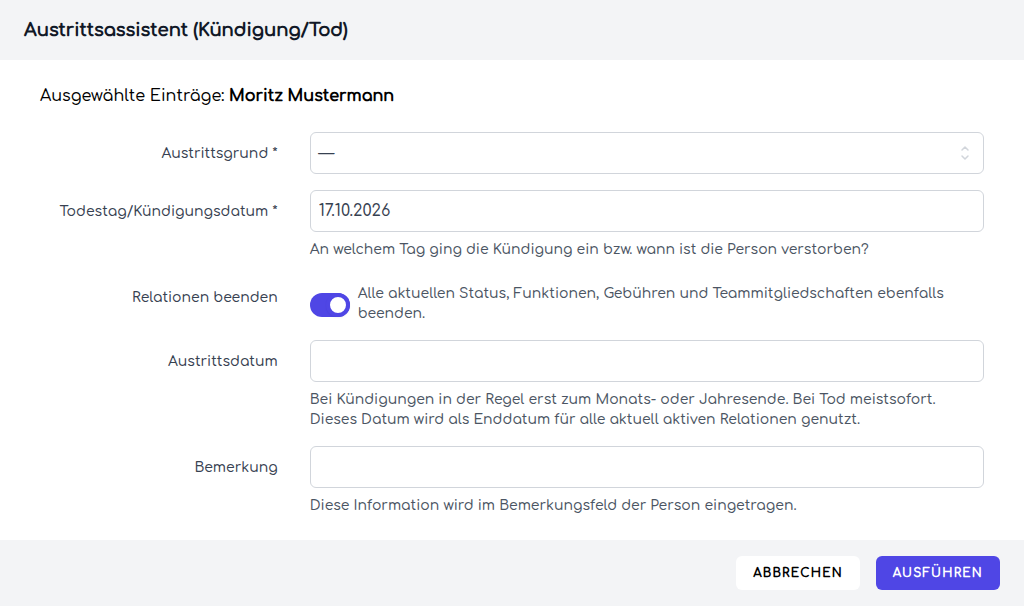Screen dimensions: 1024x606
Task: Click the Todestag/Kündigungsdatum label
Action: point(168,211)
